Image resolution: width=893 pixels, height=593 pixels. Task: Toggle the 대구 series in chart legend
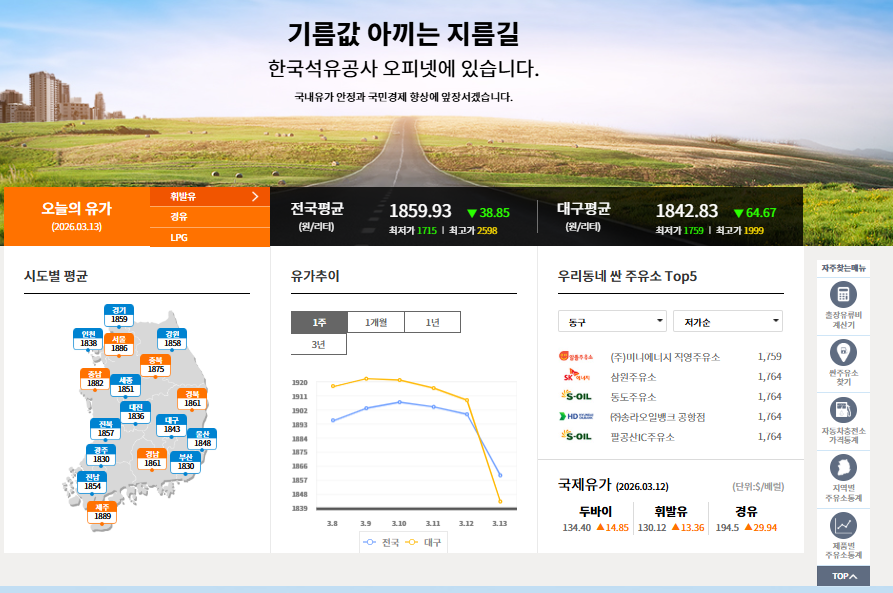(423, 542)
